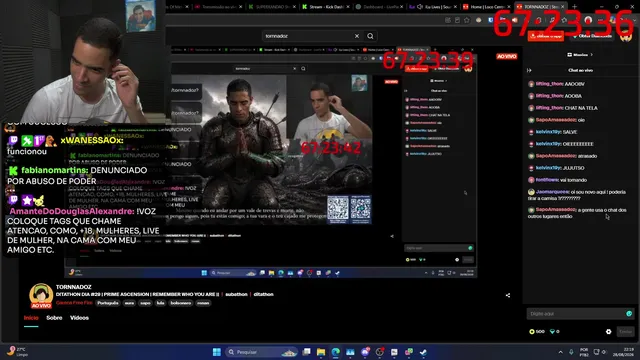Click the orange download app button
Screen dimensions: 640x360
click(x=546, y=36)
